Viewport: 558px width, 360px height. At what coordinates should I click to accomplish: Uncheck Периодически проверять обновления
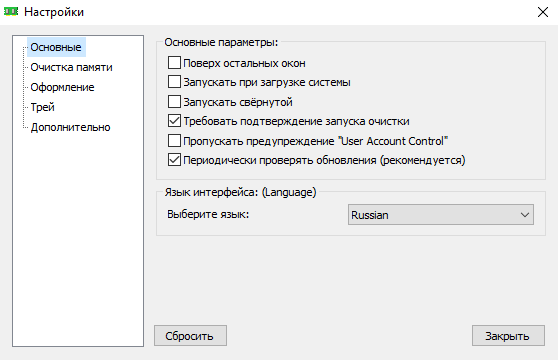(174, 160)
